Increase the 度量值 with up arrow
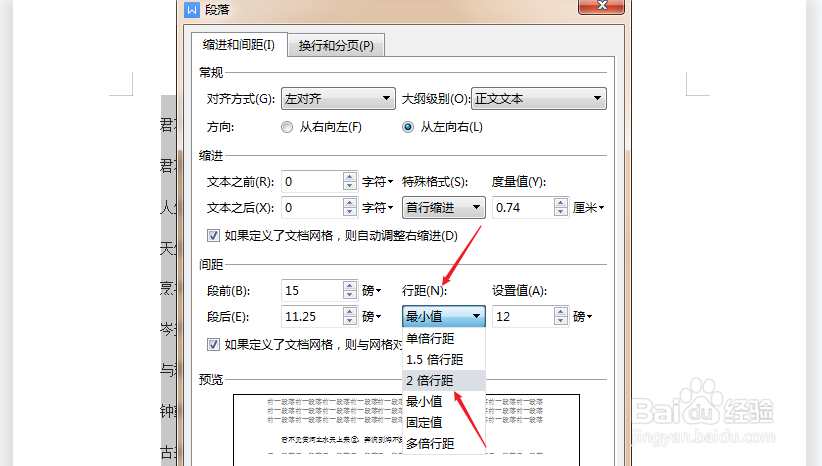The height and width of the screenshot is (466, 822). point(560,203)
